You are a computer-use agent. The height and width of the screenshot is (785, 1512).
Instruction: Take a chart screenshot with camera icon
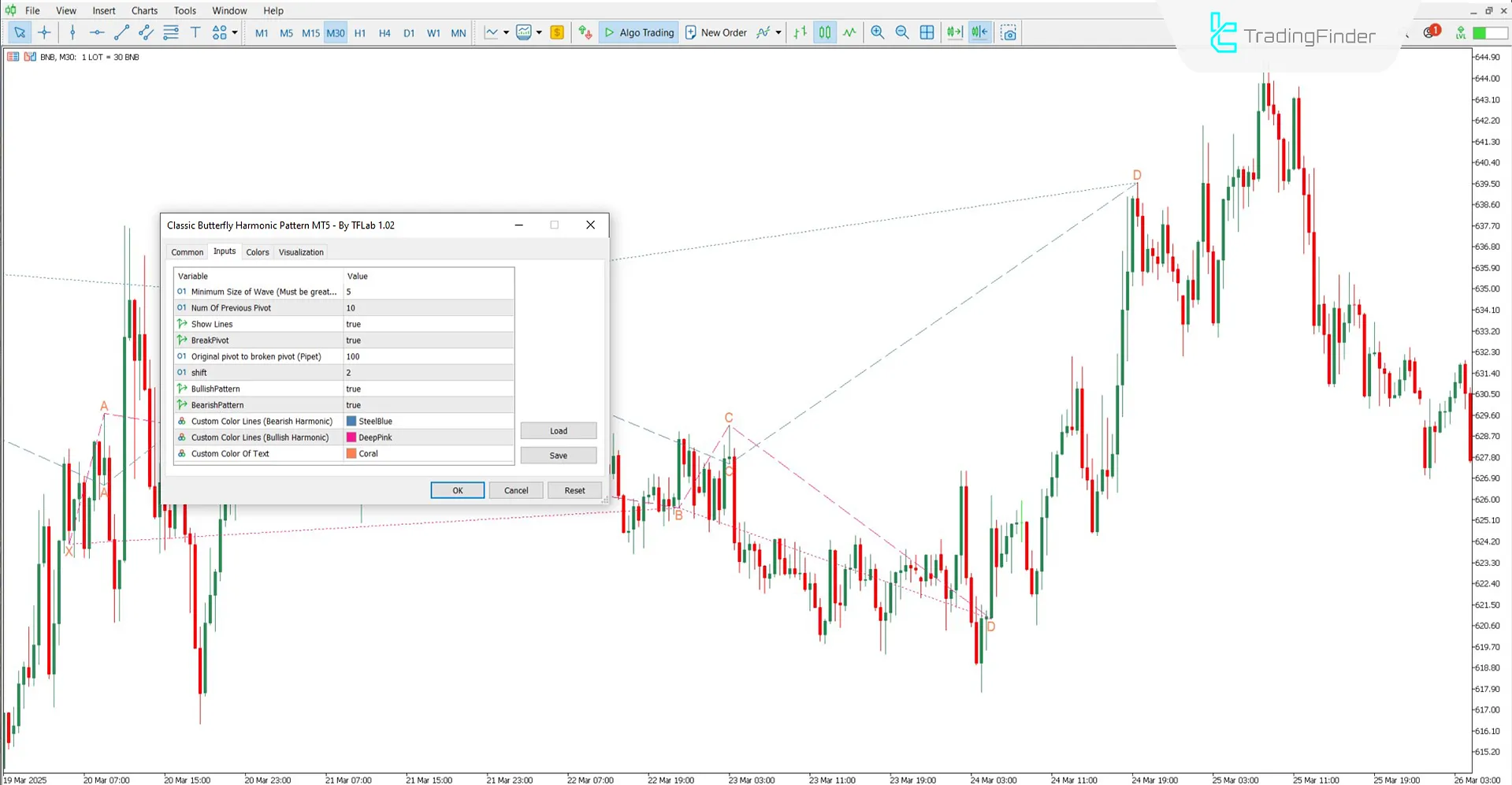click(x=1009, y=32)
